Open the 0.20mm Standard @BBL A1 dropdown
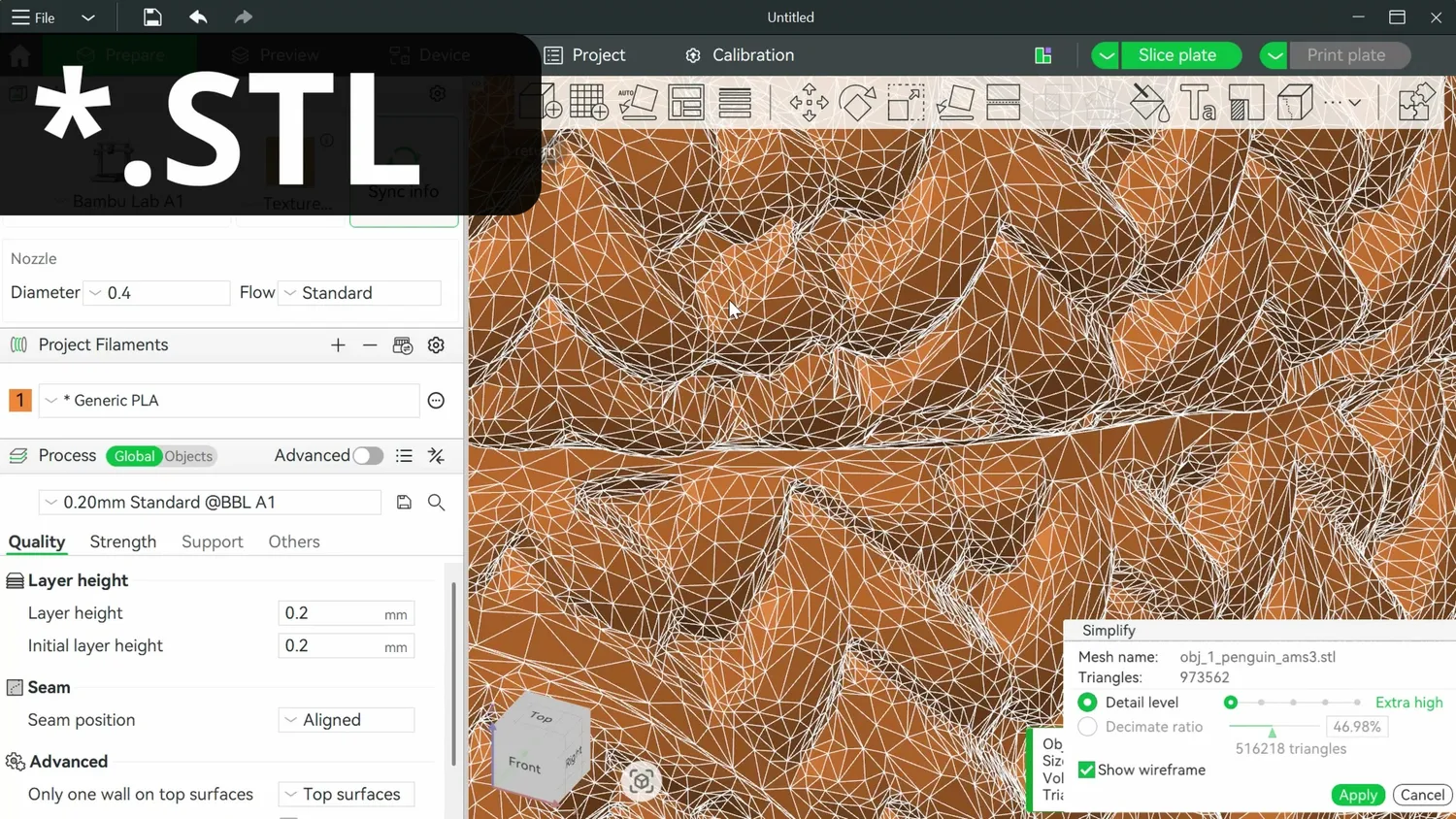This screenshot has width=1456, height=819. (x=210, y=503)
